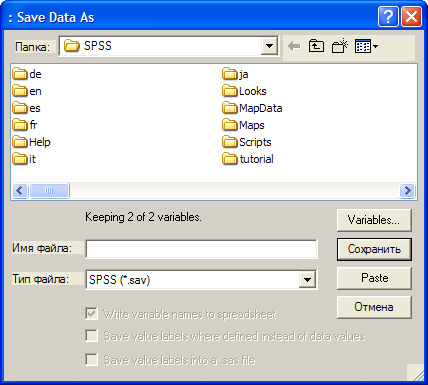Click Отмена to cancel
The image size is (428, 385).
[374, 307]
